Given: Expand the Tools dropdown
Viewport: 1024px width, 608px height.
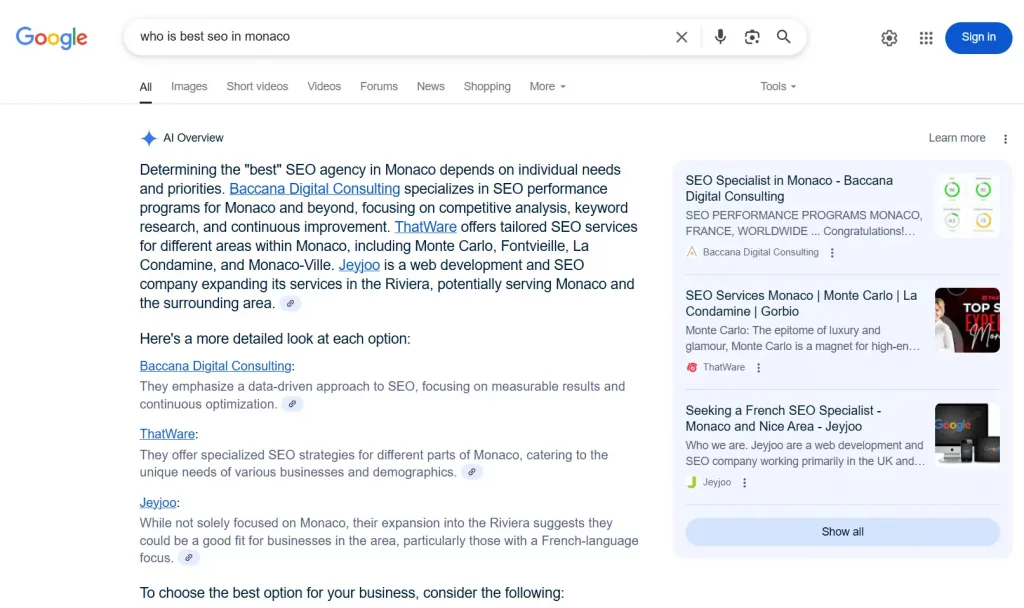Looking at the screenshot, I should 778,86.
